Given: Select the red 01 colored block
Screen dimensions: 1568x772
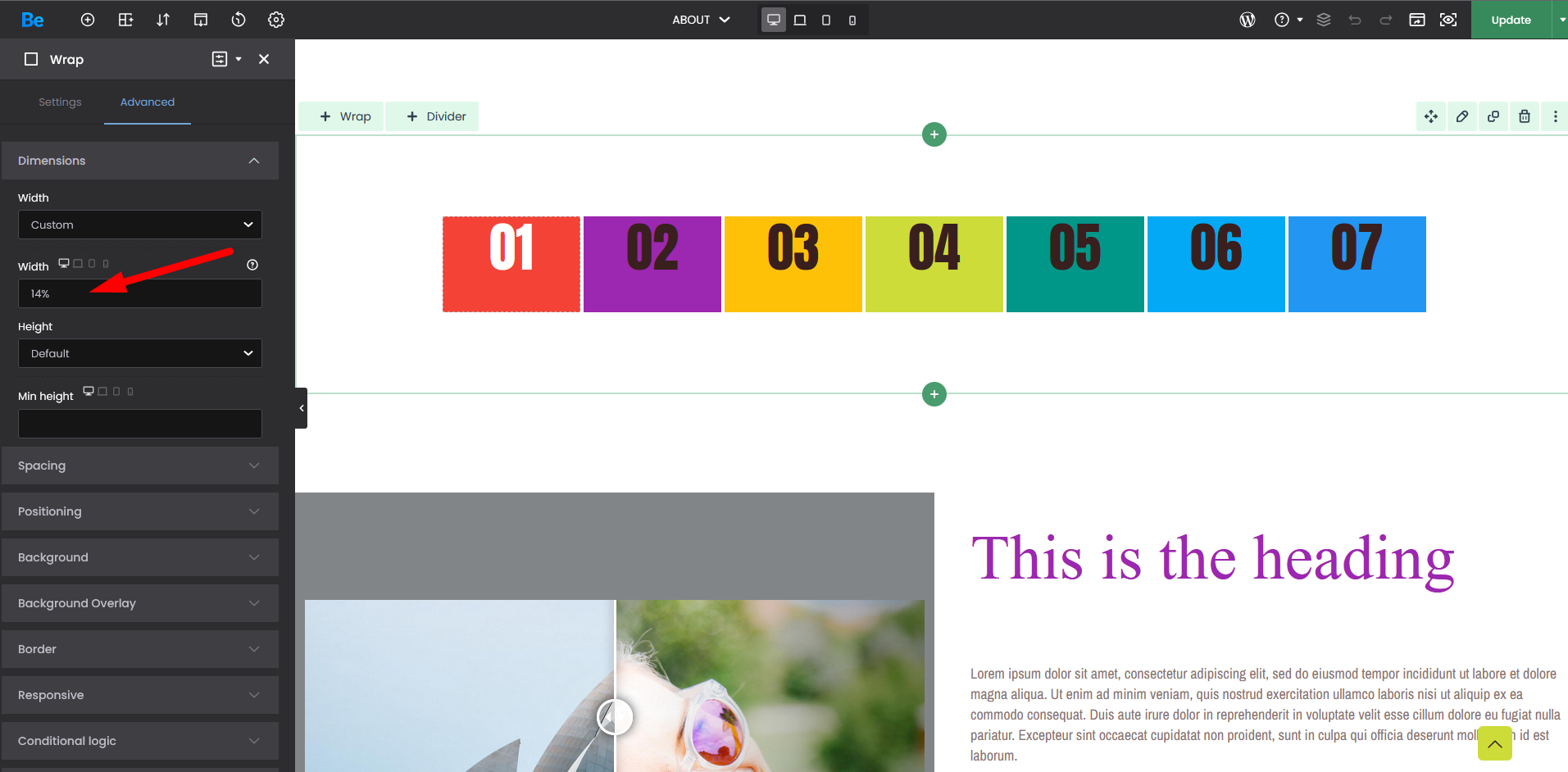Looking at the screenshot, I should coord(511,264).
